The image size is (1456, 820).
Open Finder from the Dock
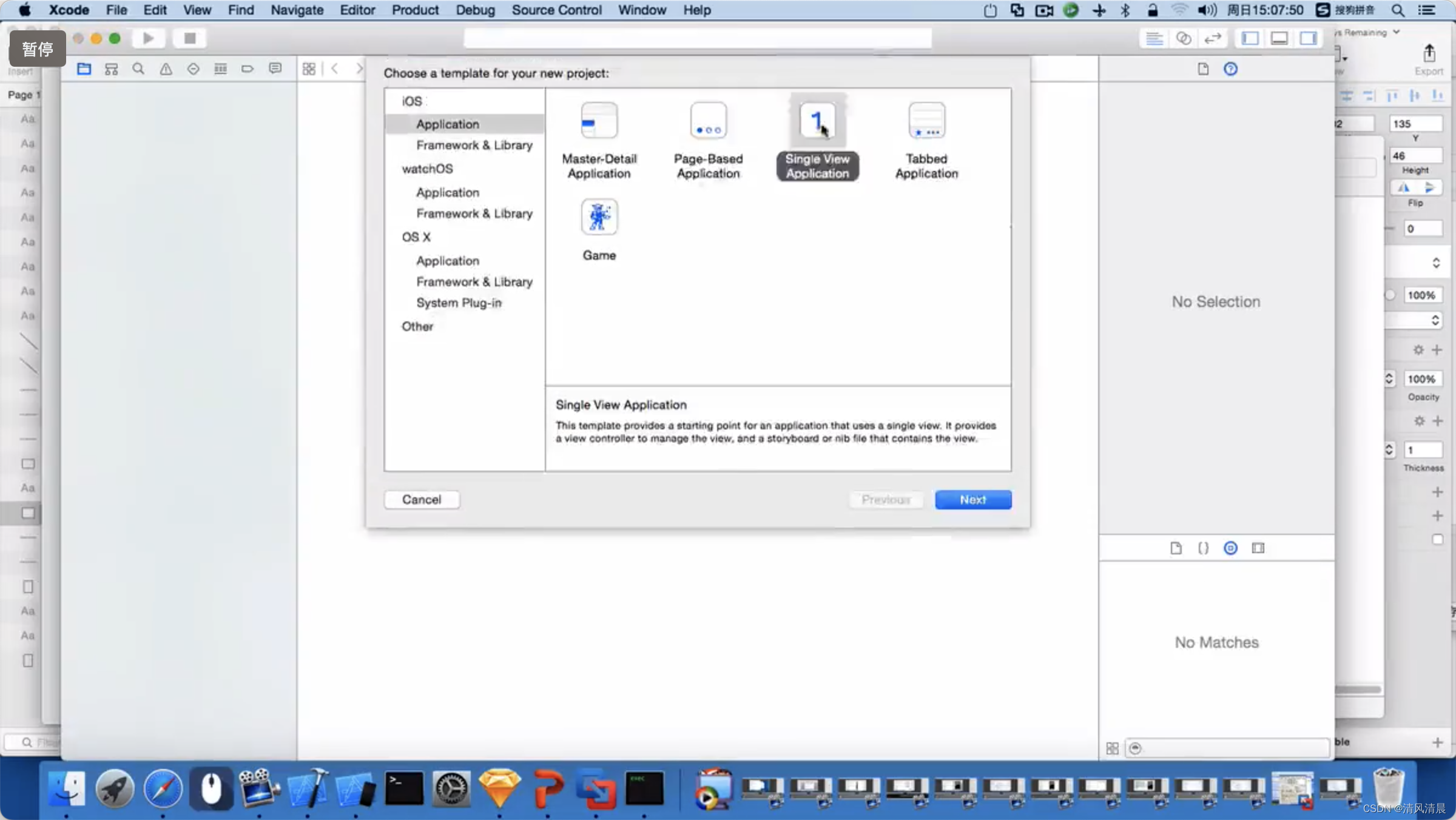[x=66, y=789]
